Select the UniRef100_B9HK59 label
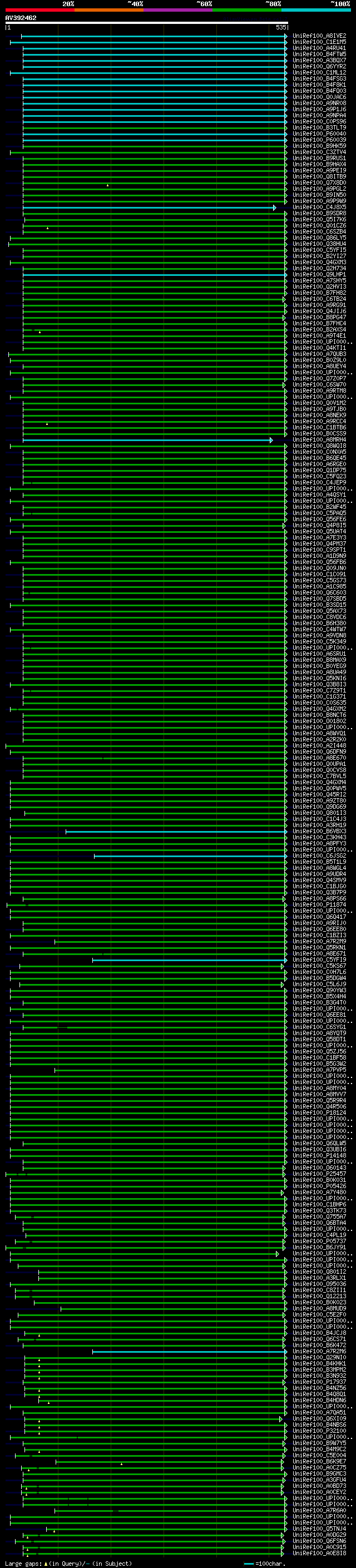The height and width of the screenshot is (1568, 356). 319,146
